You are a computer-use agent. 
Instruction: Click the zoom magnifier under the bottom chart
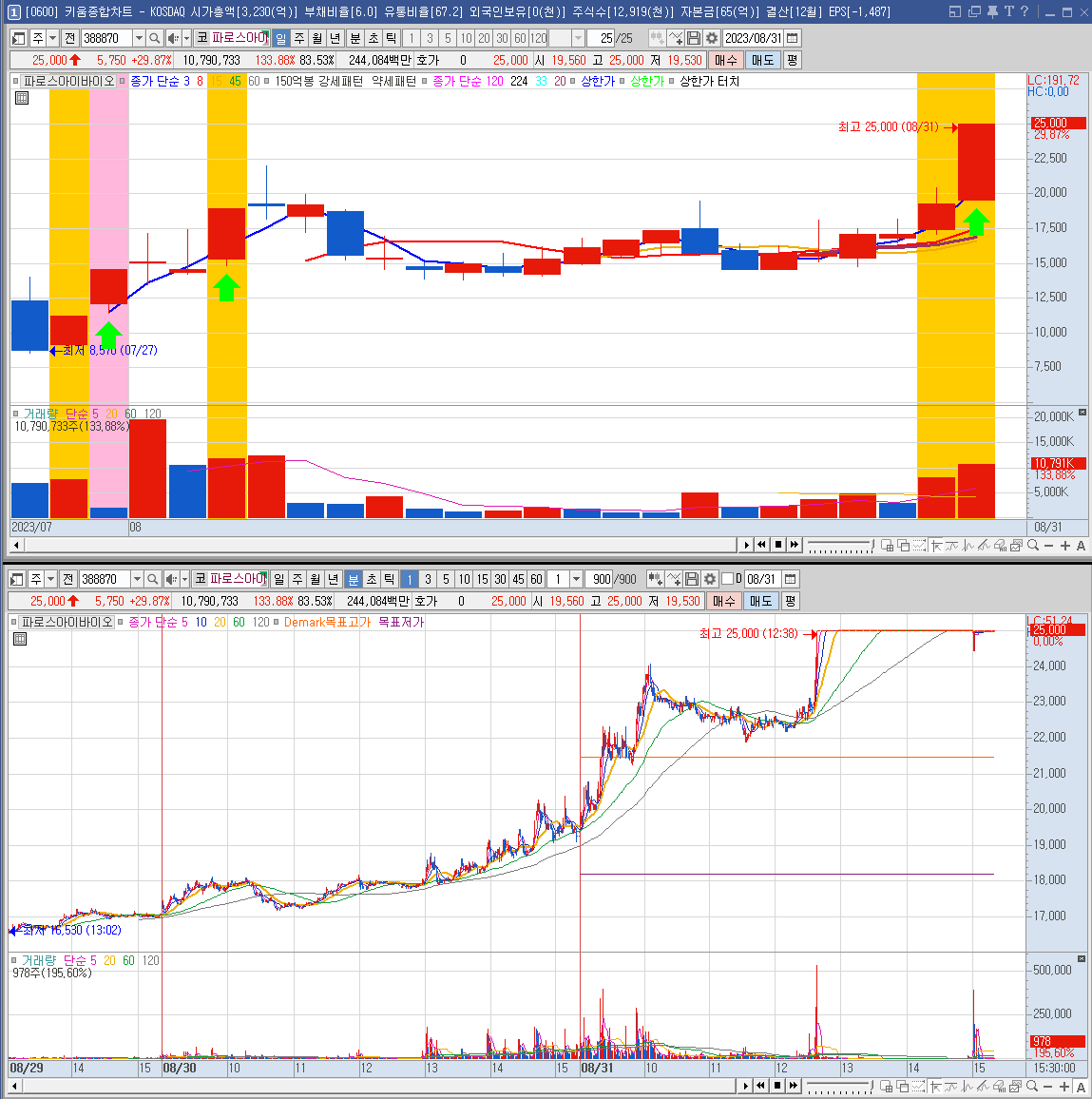pos(1031,1087)
